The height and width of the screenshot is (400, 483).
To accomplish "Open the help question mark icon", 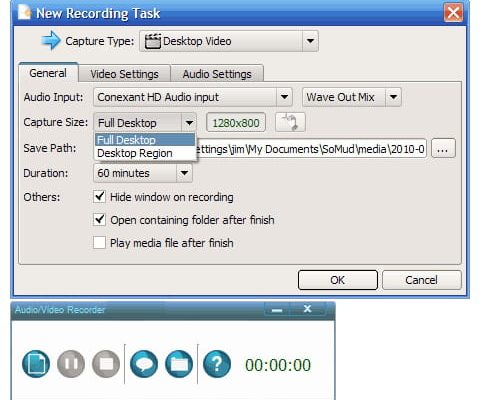I will [217, 364].
